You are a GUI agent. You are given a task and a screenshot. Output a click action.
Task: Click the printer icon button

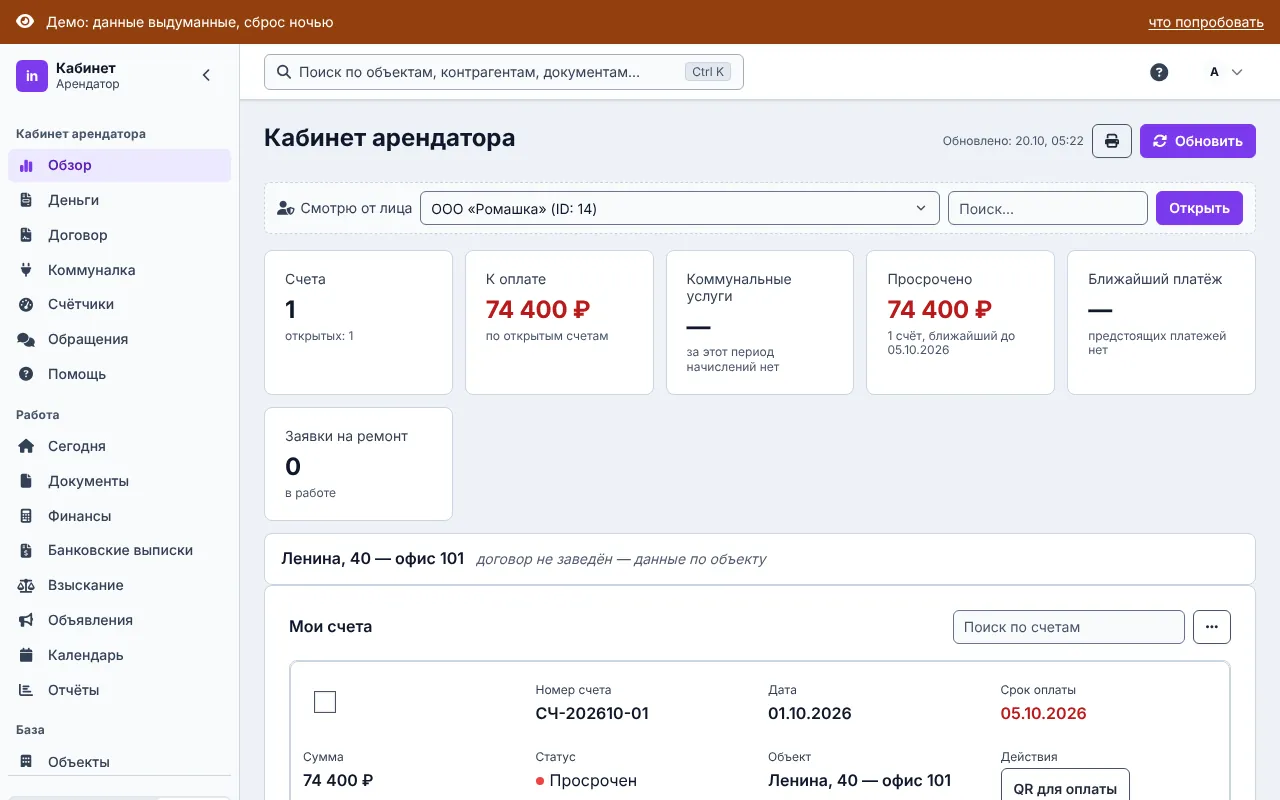(x=1112, y=141)
